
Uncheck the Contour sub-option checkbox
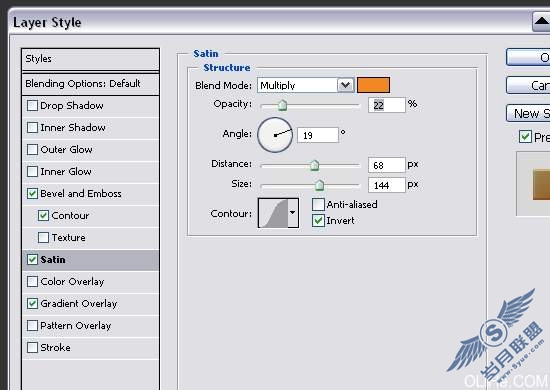(43, 216)
